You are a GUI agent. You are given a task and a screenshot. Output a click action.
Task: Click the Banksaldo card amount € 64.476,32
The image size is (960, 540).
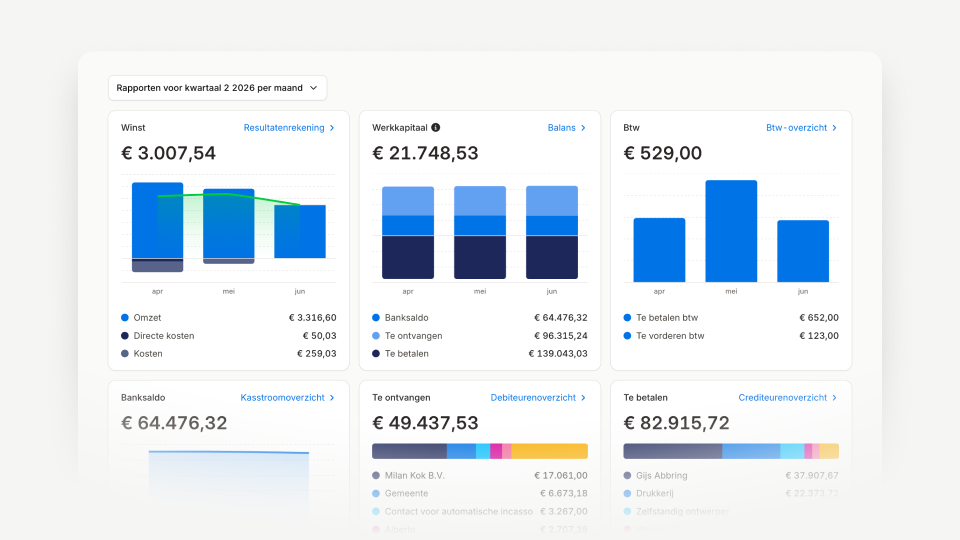tap(174, 423)
